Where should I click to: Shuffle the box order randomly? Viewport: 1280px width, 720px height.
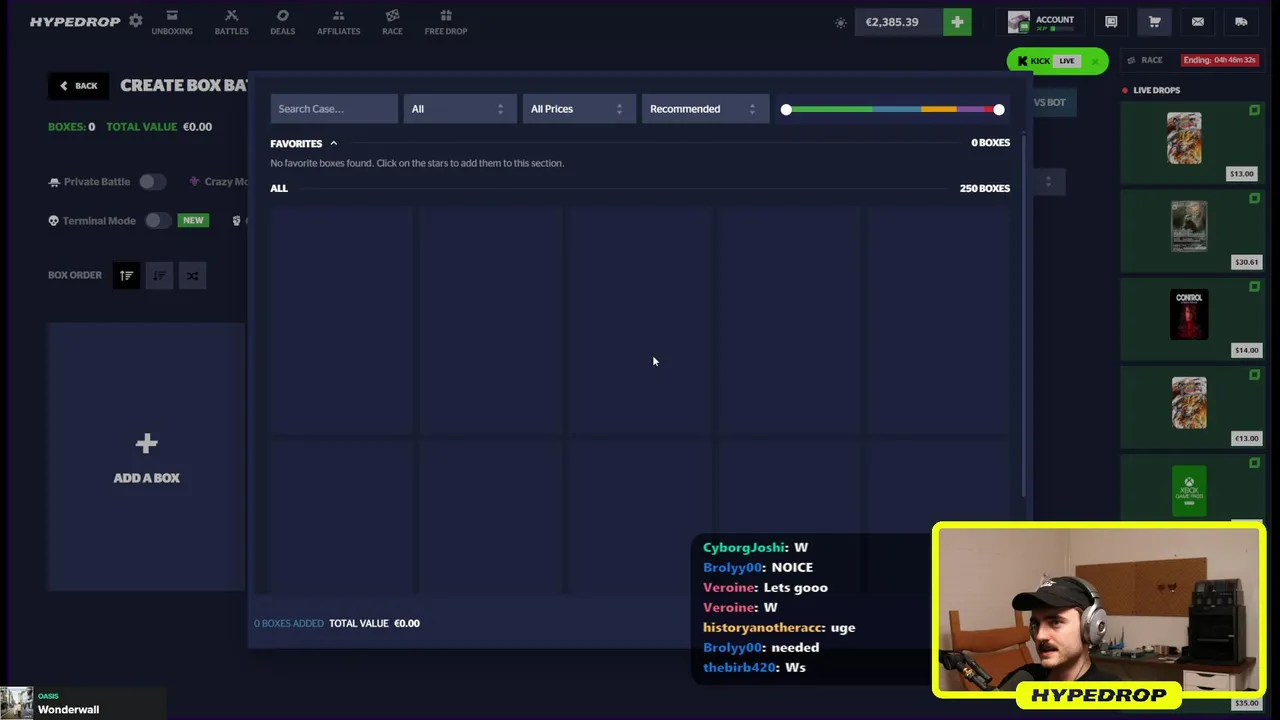[x=192, y=275]
